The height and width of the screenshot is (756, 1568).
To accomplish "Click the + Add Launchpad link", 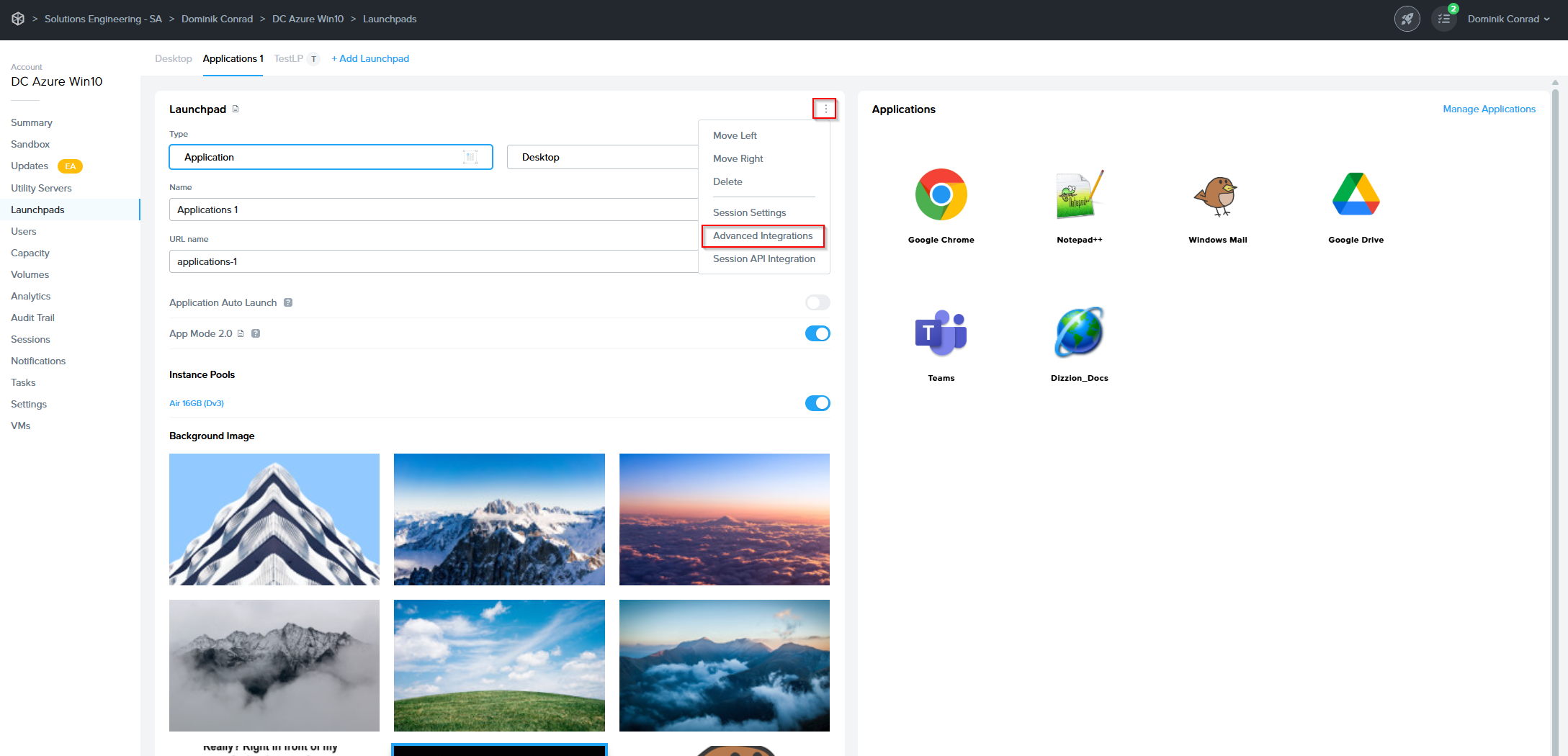I will coord(370,58).
